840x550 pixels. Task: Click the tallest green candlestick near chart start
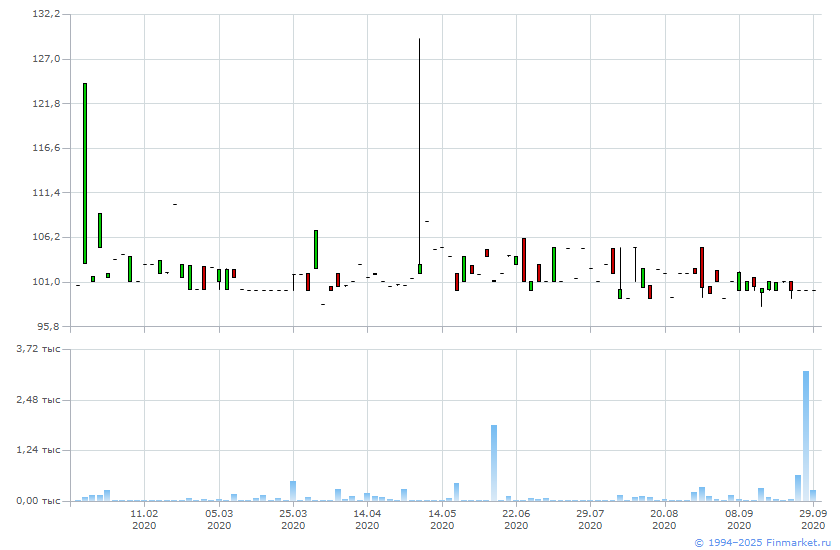tap(85, 173)
